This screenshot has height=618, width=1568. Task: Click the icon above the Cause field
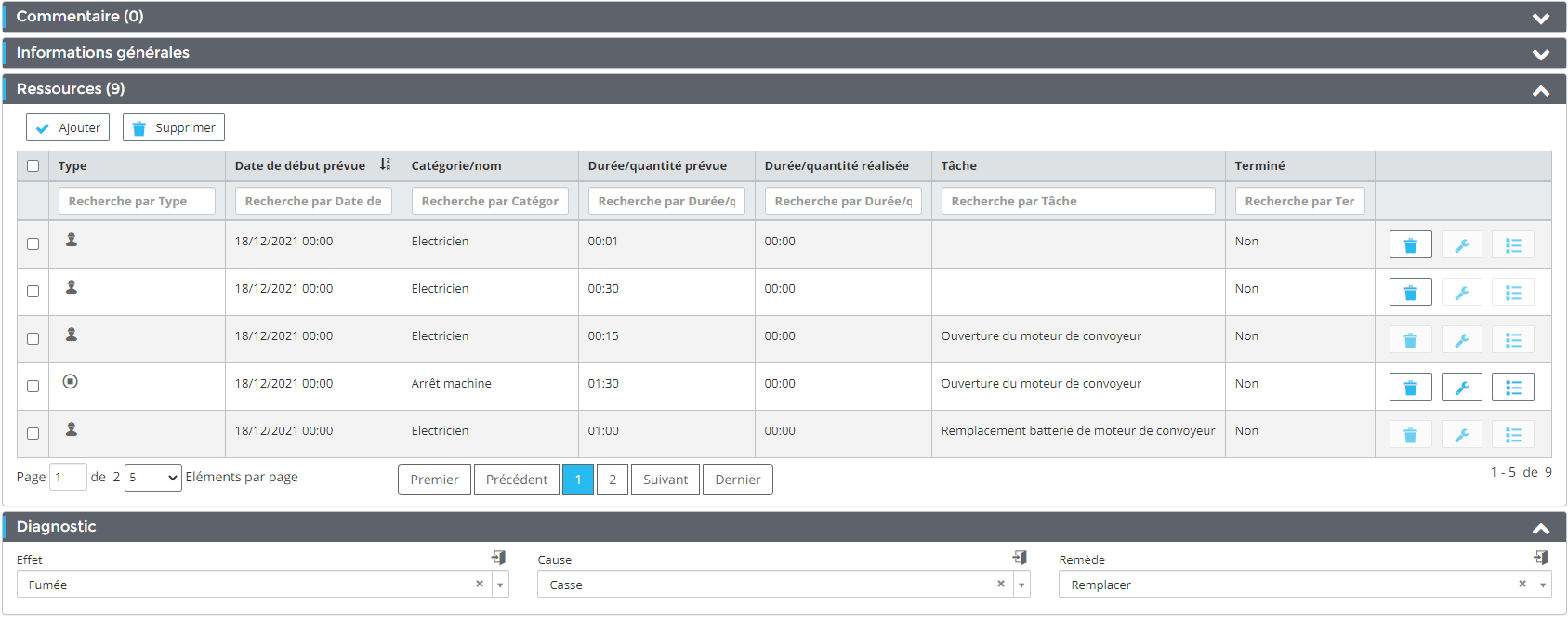pyautogui.click(x=1020, y=558)
